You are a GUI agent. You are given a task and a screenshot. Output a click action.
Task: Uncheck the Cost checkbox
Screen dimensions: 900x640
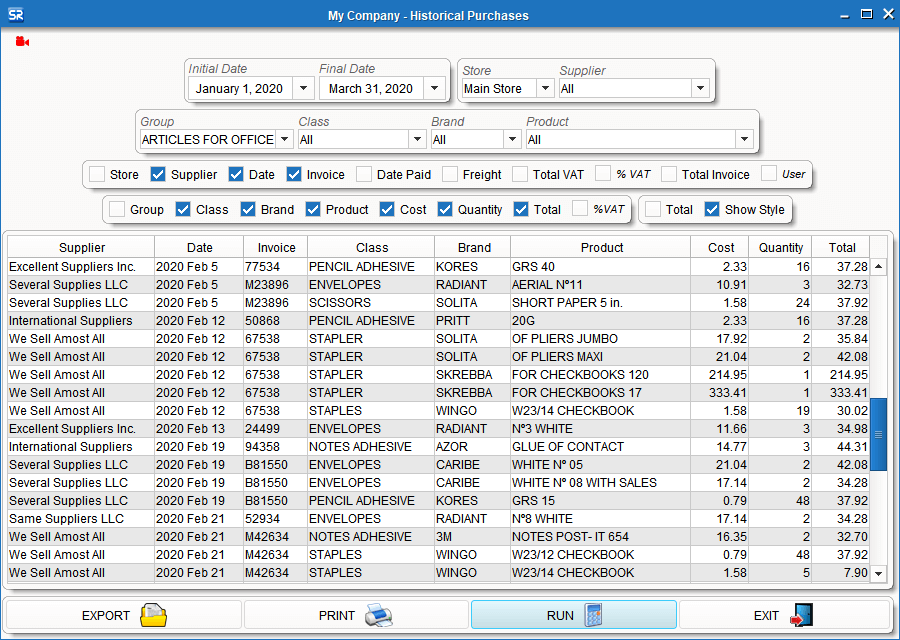point(387,209)
